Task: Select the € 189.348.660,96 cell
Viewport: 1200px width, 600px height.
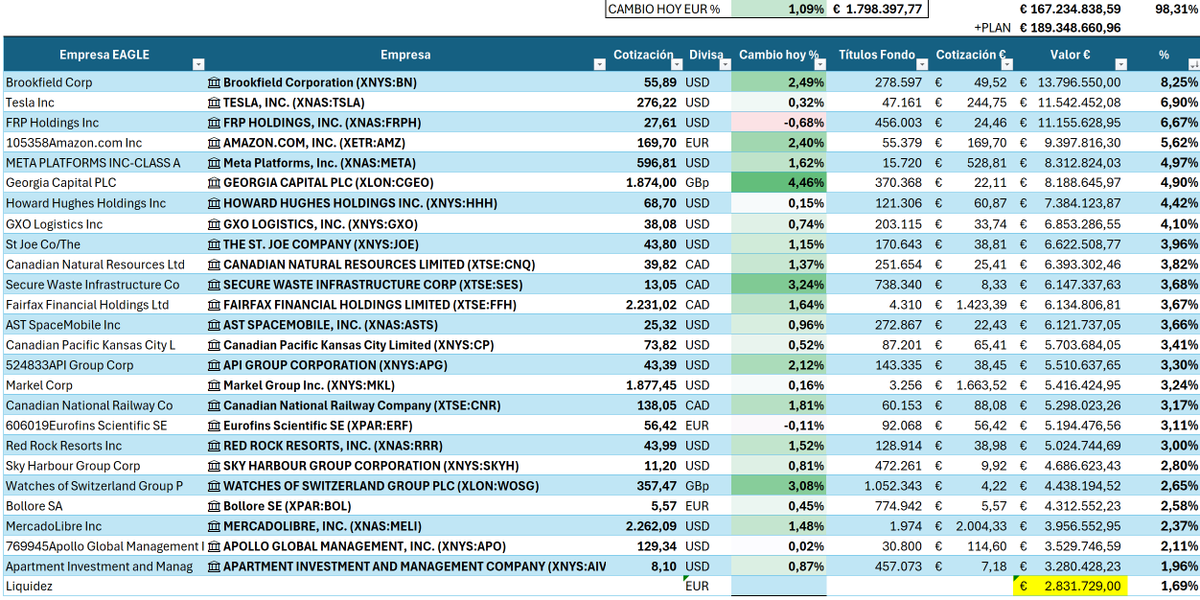Action: (1069, 28)
